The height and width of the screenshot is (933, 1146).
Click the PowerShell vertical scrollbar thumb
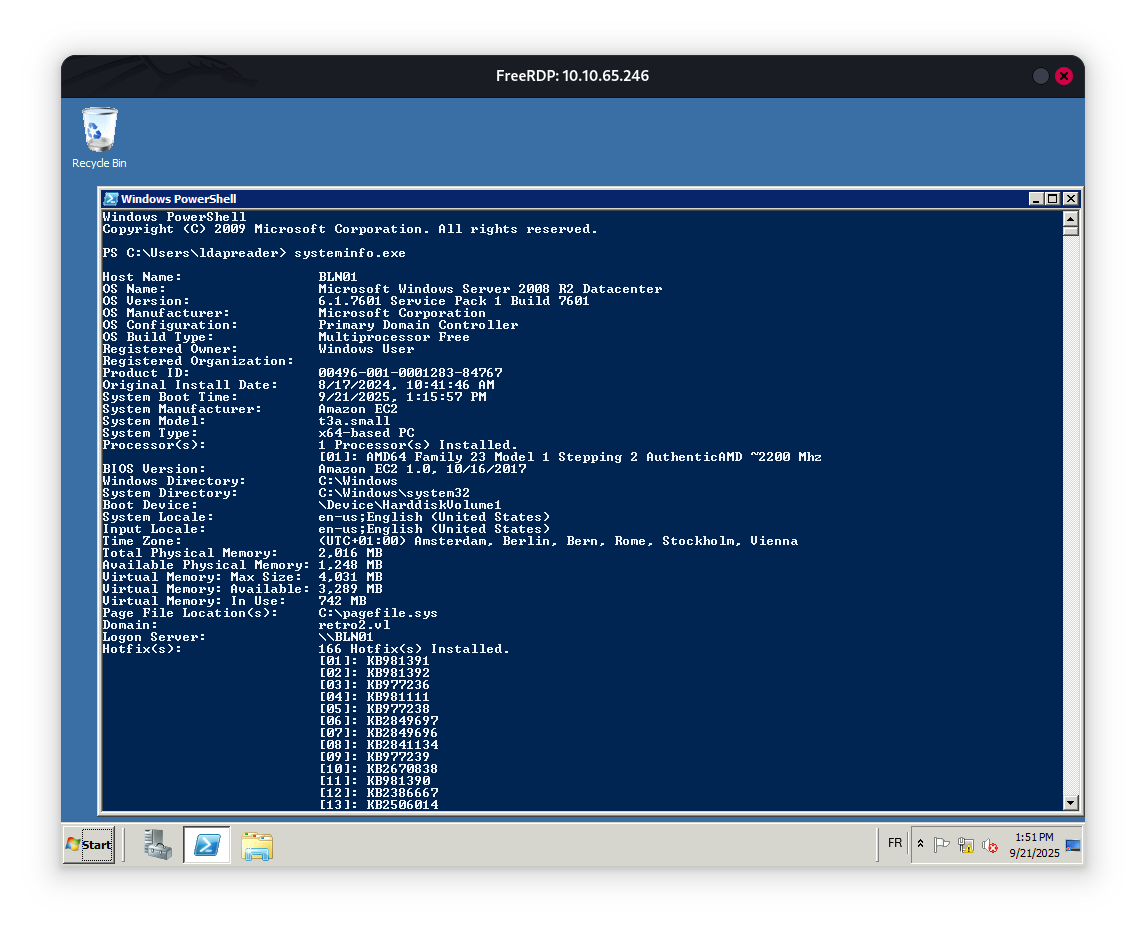tap(1070, 230)
